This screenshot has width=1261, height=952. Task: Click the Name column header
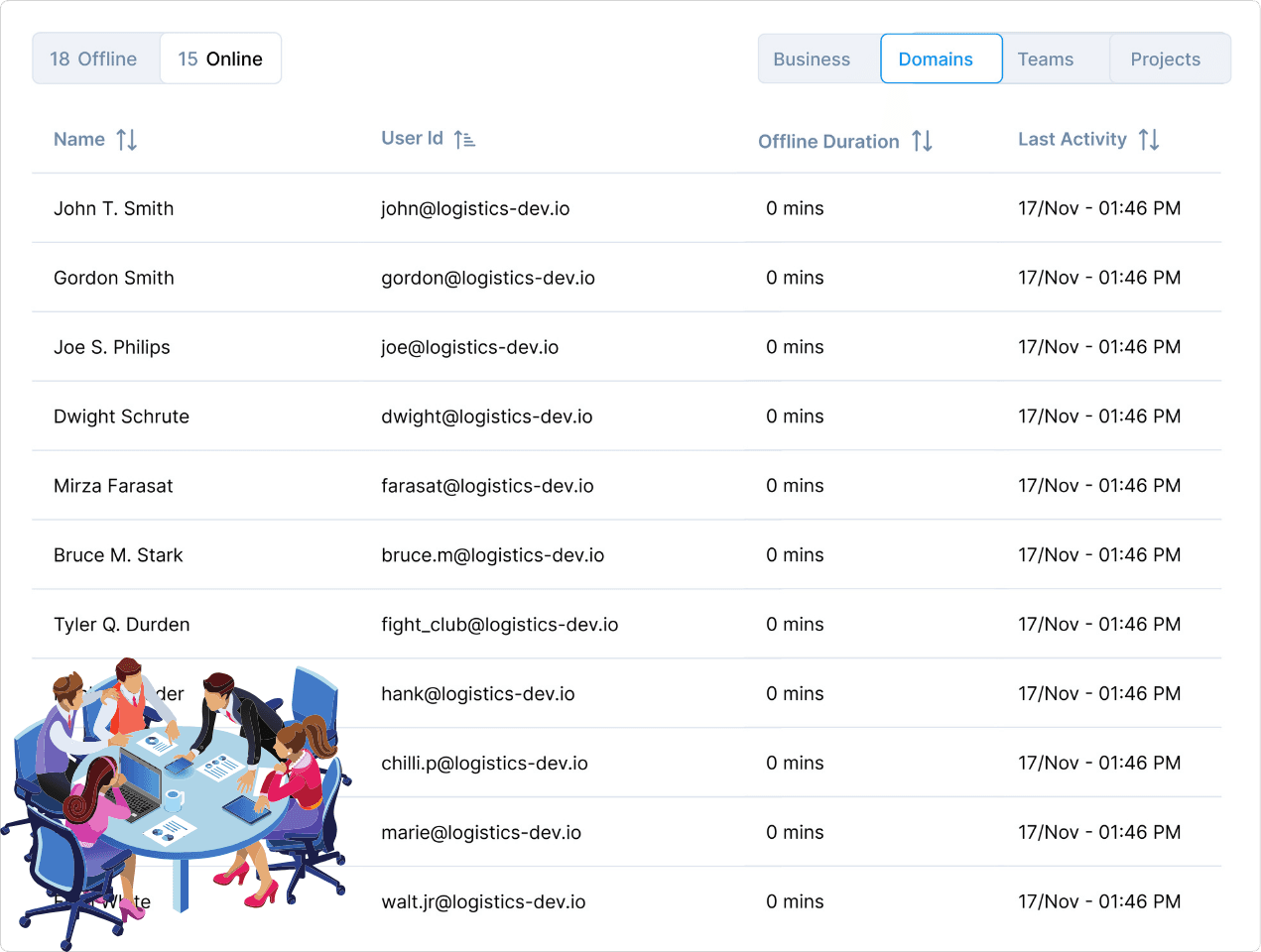coord(79,140)
